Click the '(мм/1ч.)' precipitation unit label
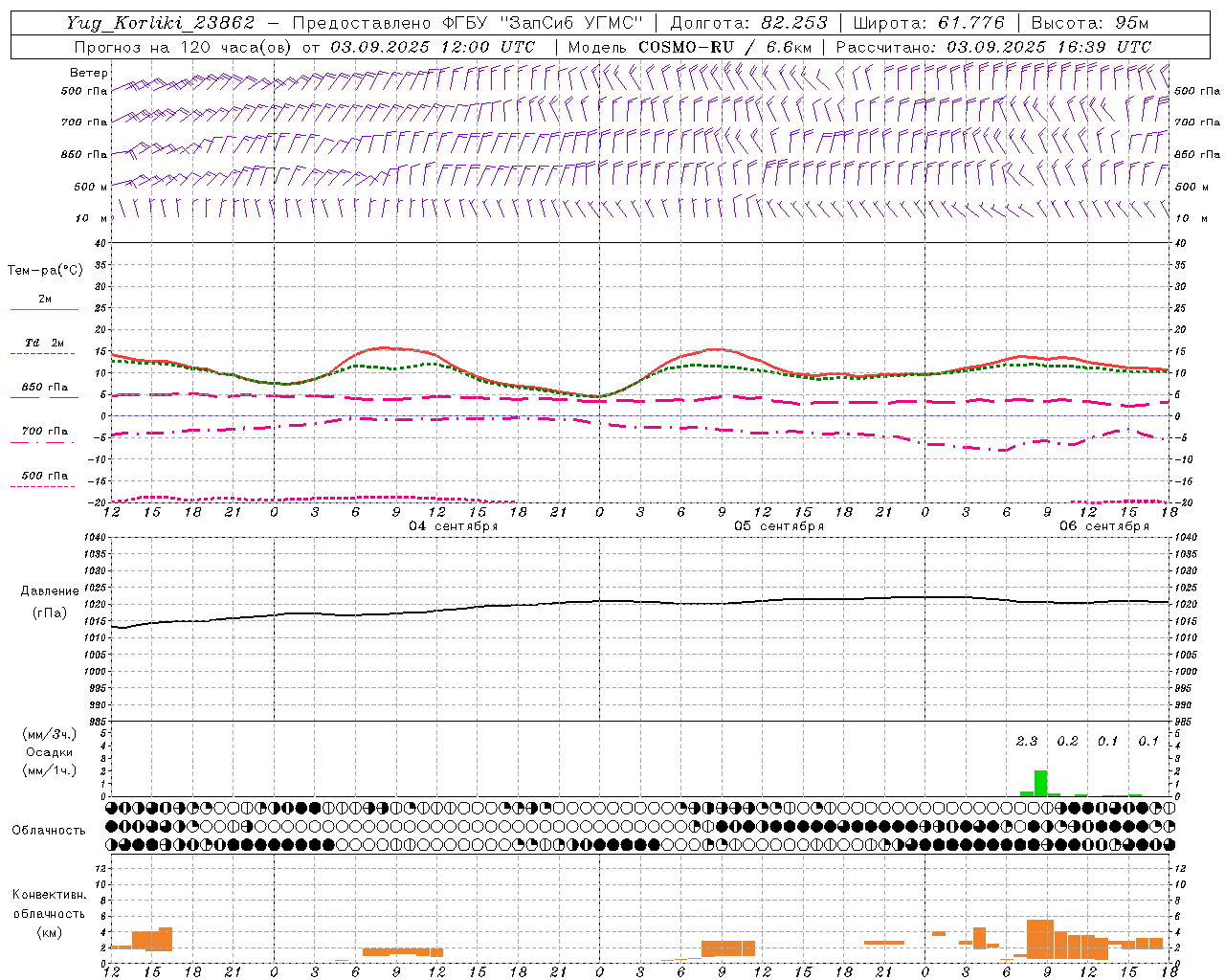 point(50,770)
